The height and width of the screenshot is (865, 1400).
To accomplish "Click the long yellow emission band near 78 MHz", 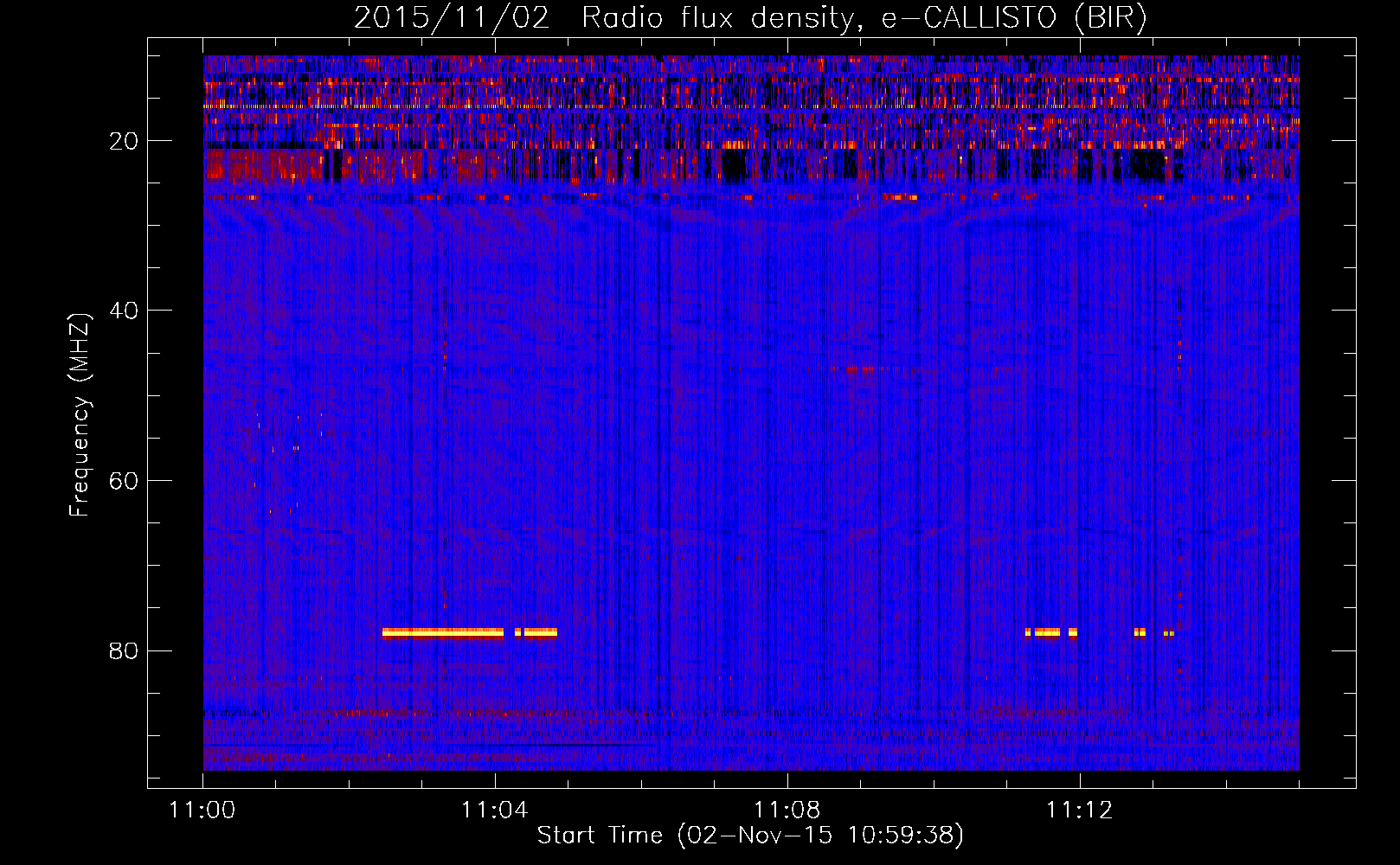I will point(443,632).
